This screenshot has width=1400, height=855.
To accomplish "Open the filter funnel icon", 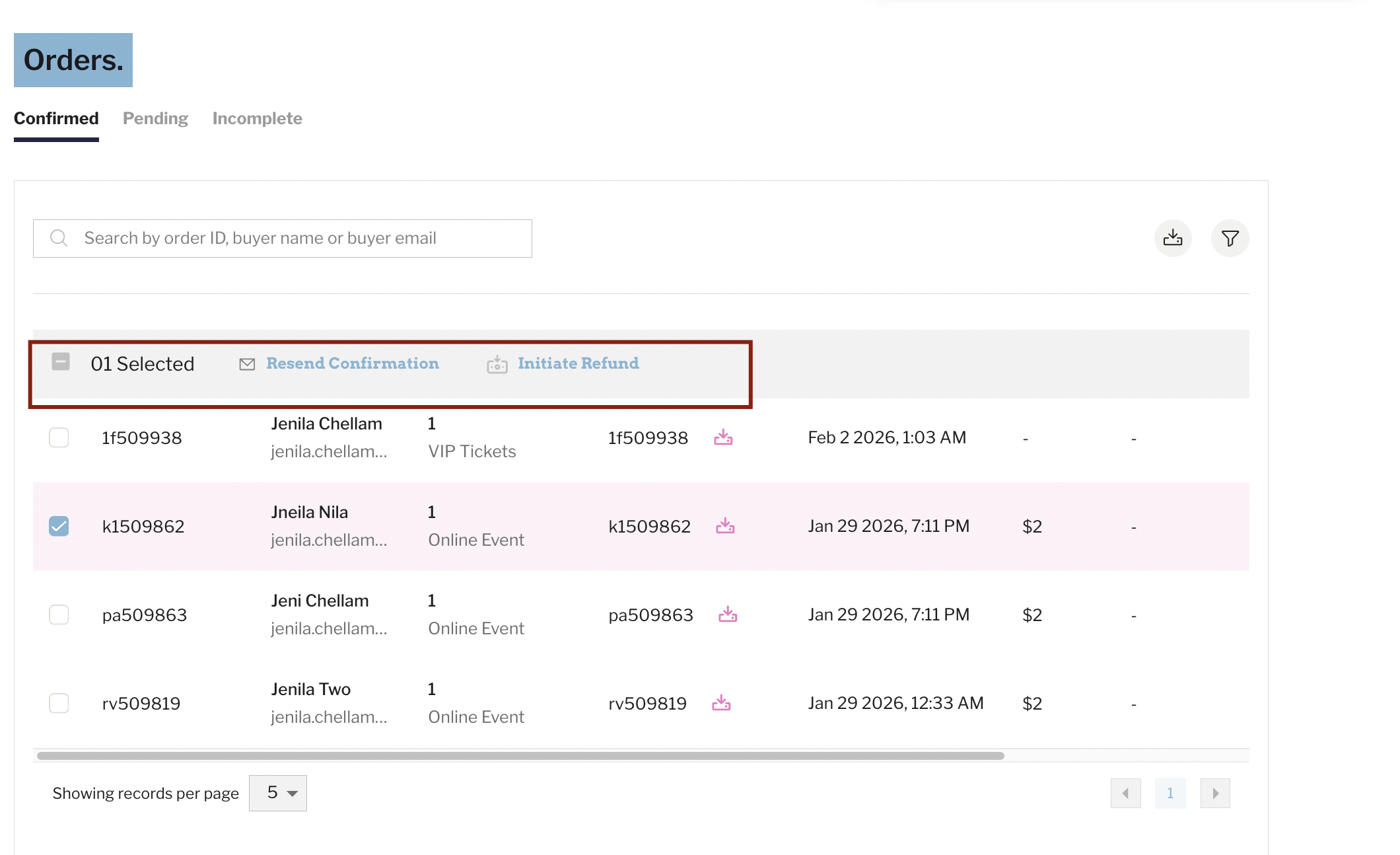I will [1230, 238].
